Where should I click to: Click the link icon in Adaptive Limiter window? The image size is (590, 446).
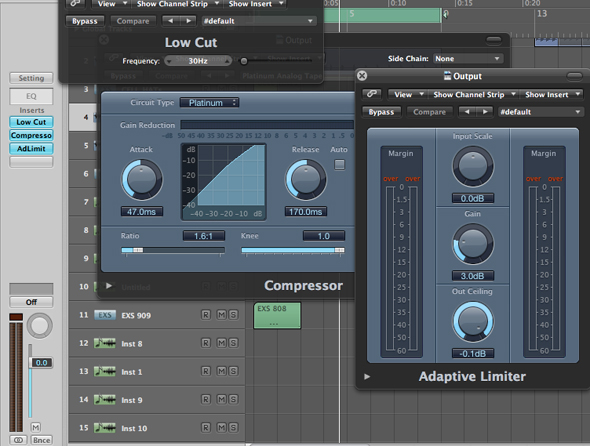pos(372,94)
